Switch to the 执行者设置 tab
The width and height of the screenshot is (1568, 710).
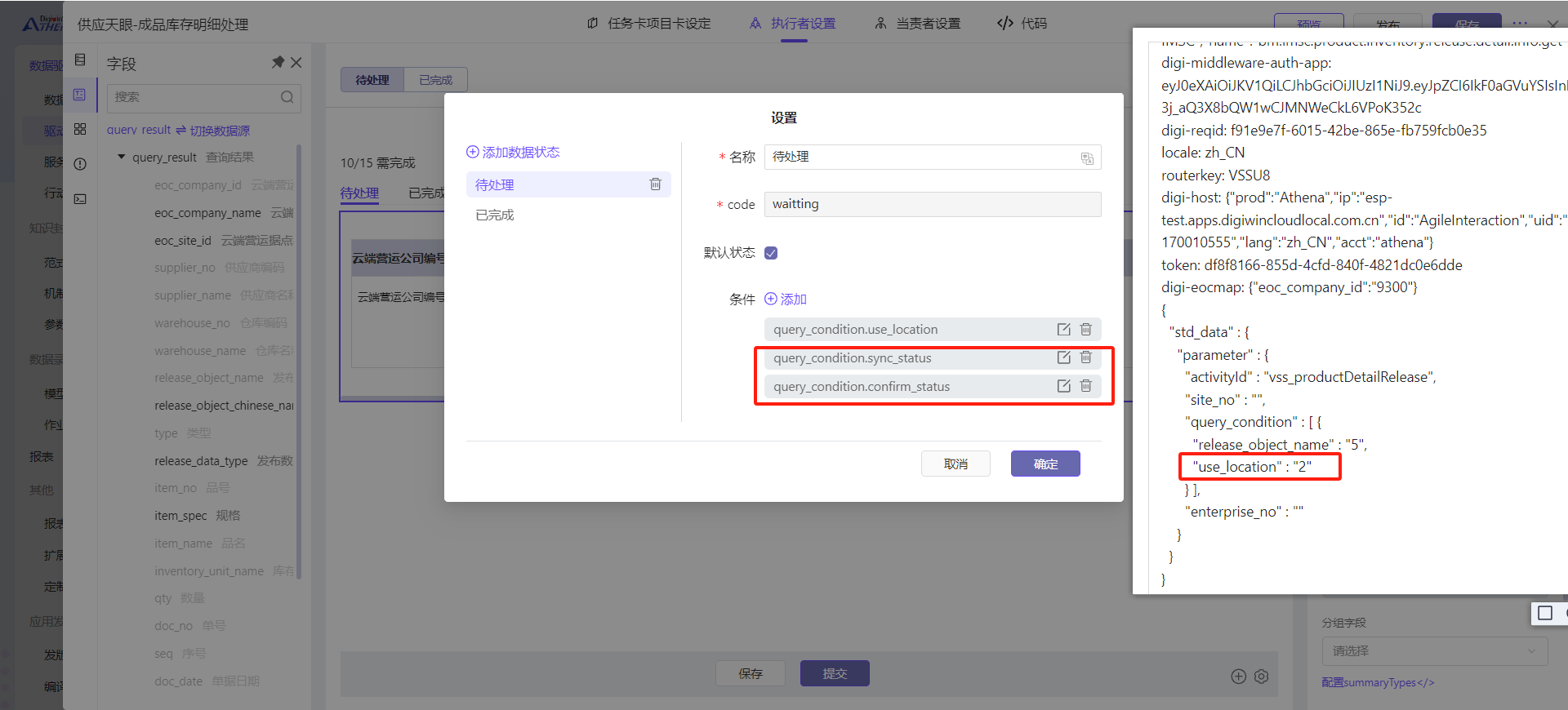click(x=793, y=24)
